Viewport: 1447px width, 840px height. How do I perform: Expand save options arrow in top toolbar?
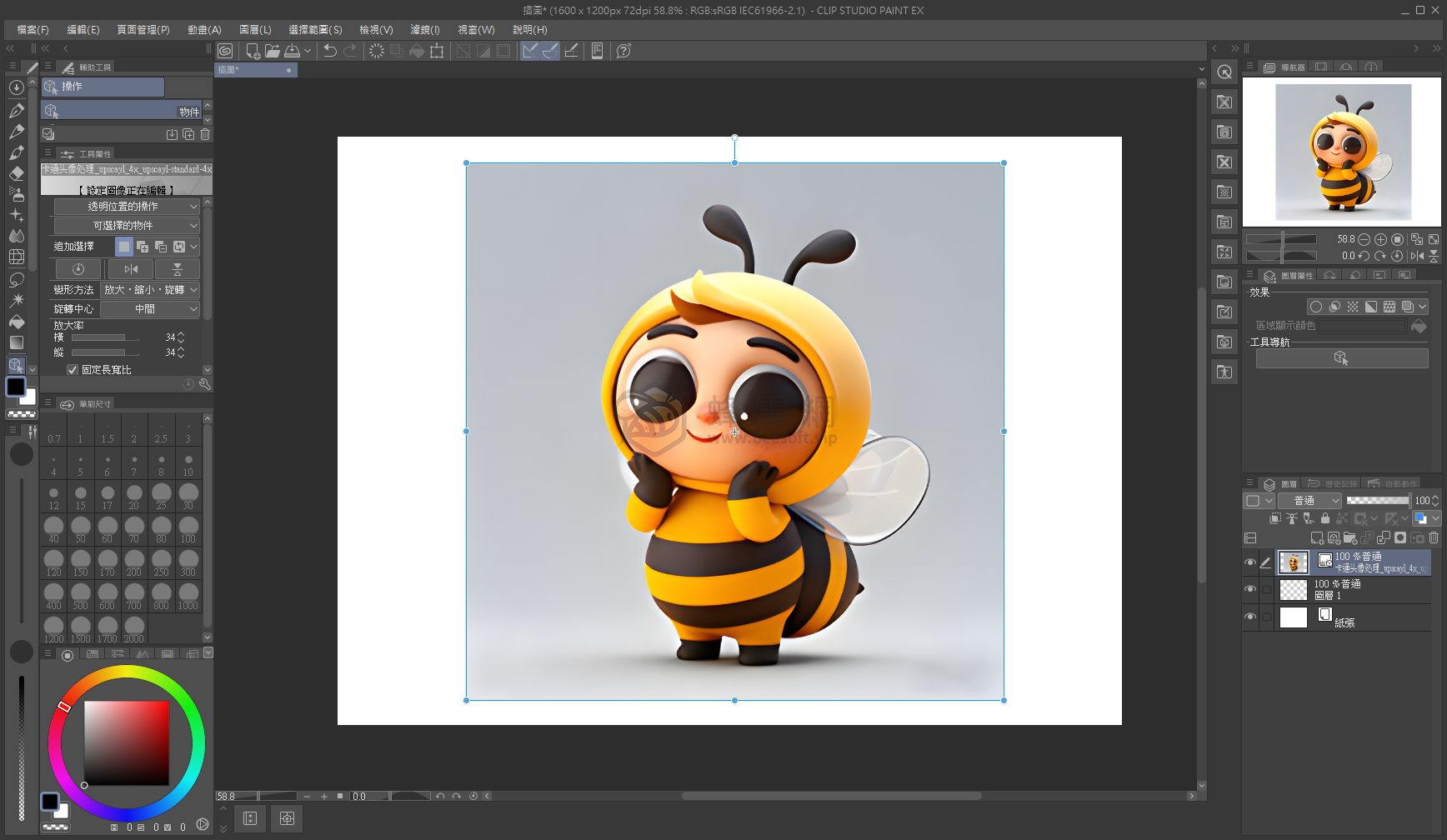[x=308, y=51]
